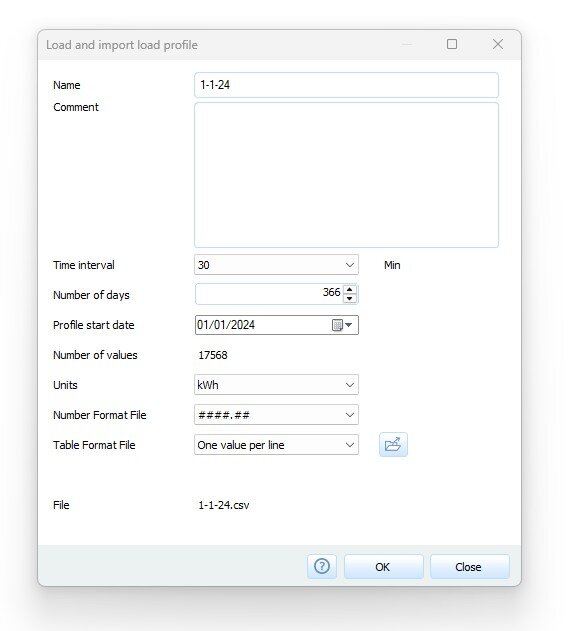The image size is (581, 631).
Task: Open the Units kWh dropdown
Action: pyautogui.click(x=350, y=385)
